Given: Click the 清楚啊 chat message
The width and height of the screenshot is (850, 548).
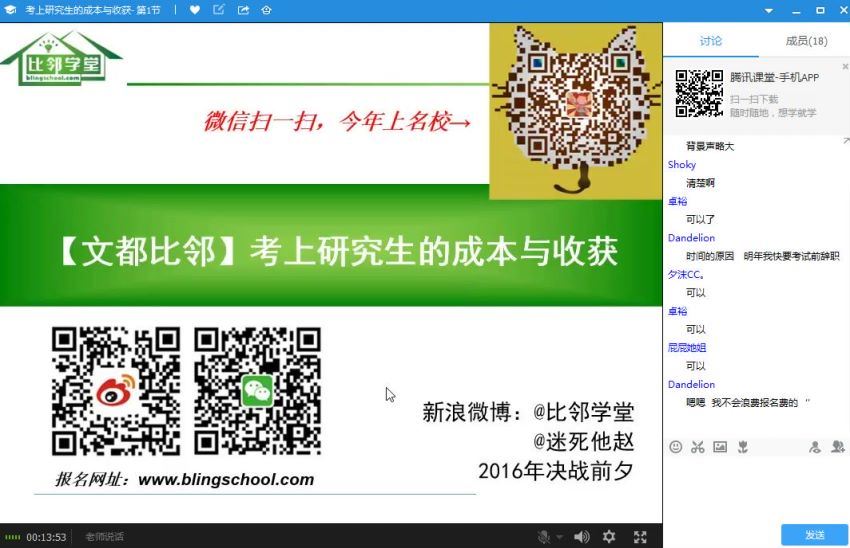Looking at the screenshot, I should tap(700, 183).
